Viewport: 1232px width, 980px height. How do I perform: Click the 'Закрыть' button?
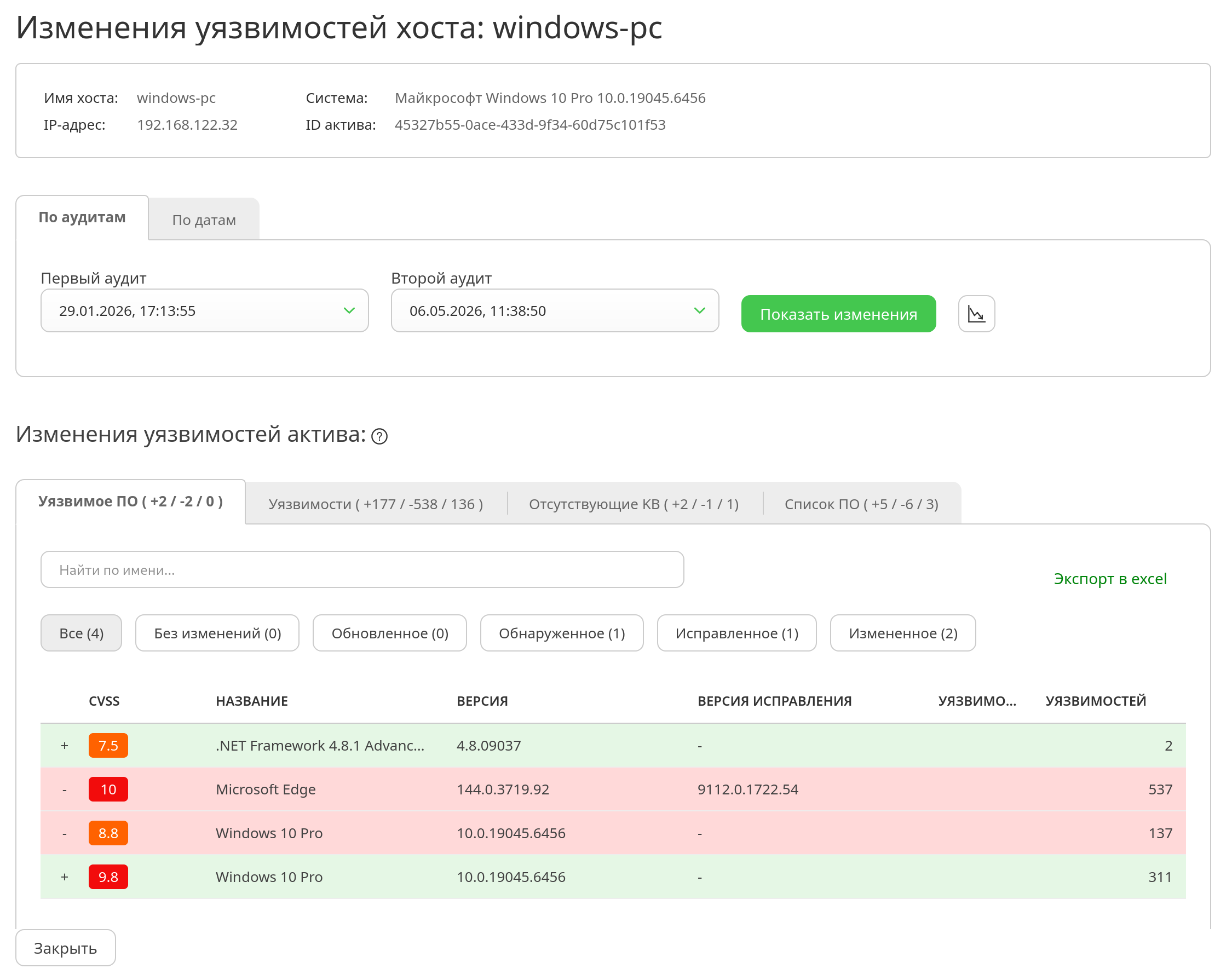tap(66, 948)
